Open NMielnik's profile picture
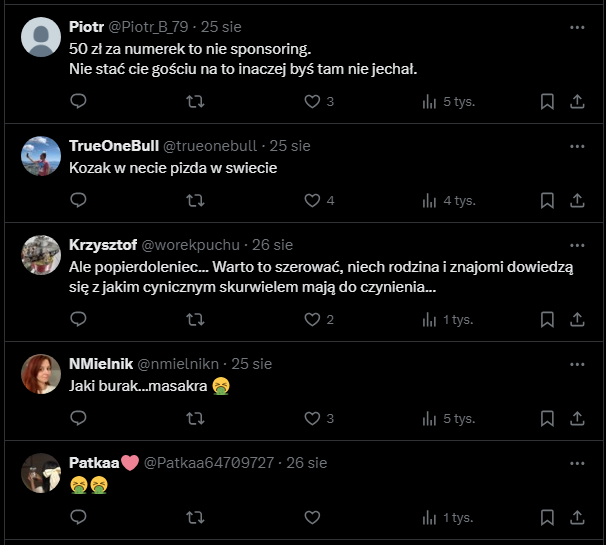Image resolution: width=606 pixels, height=545 pixels. [41, 374]
